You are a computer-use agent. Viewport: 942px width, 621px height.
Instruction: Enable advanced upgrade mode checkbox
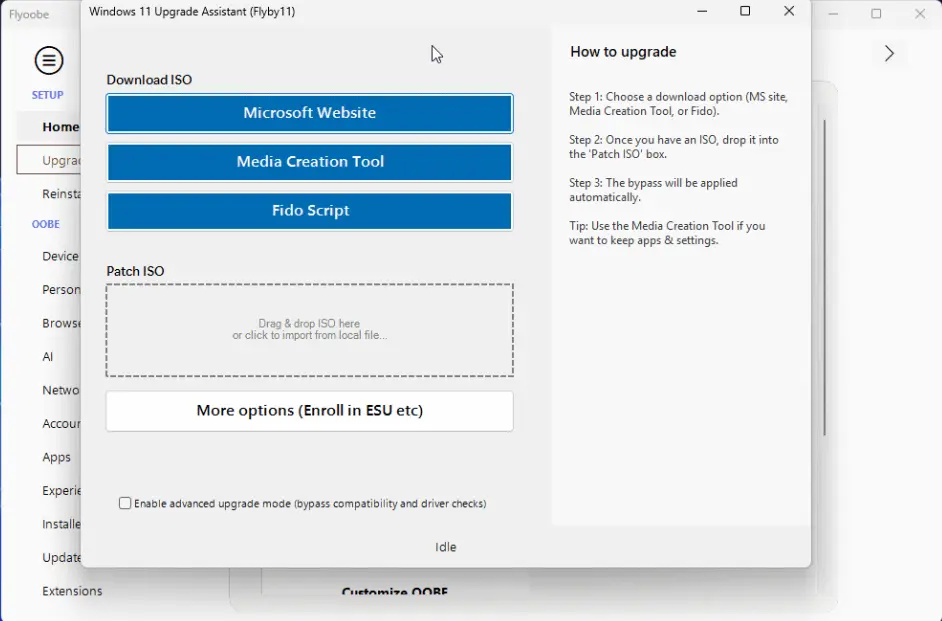click(x=125, y=503)
